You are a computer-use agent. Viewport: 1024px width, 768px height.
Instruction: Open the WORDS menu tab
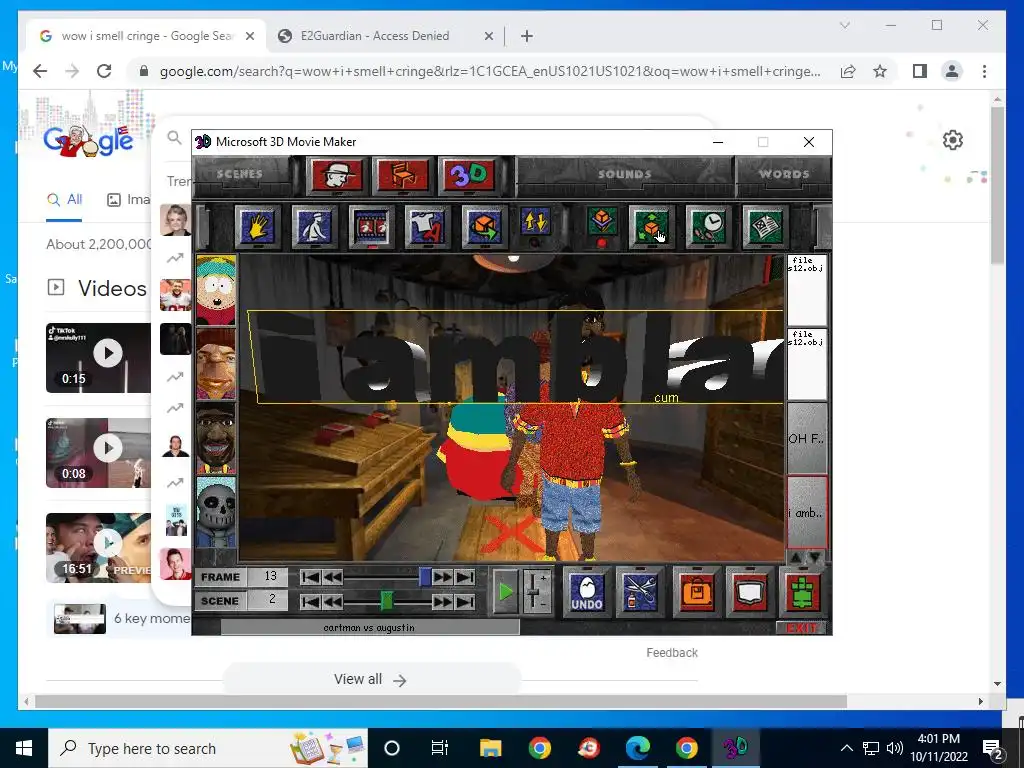coord(784,174)
